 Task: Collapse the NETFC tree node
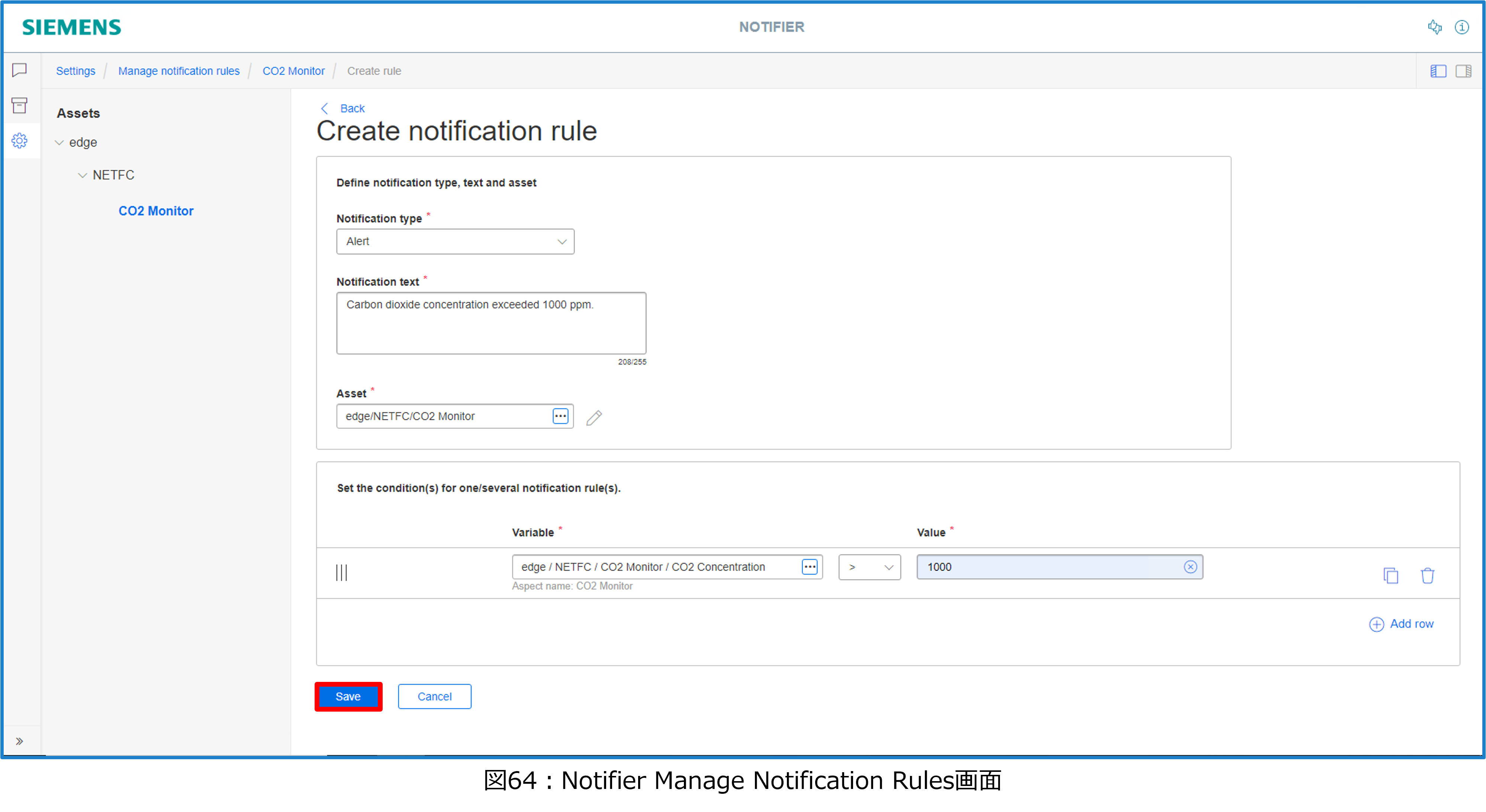coord(83,175)
